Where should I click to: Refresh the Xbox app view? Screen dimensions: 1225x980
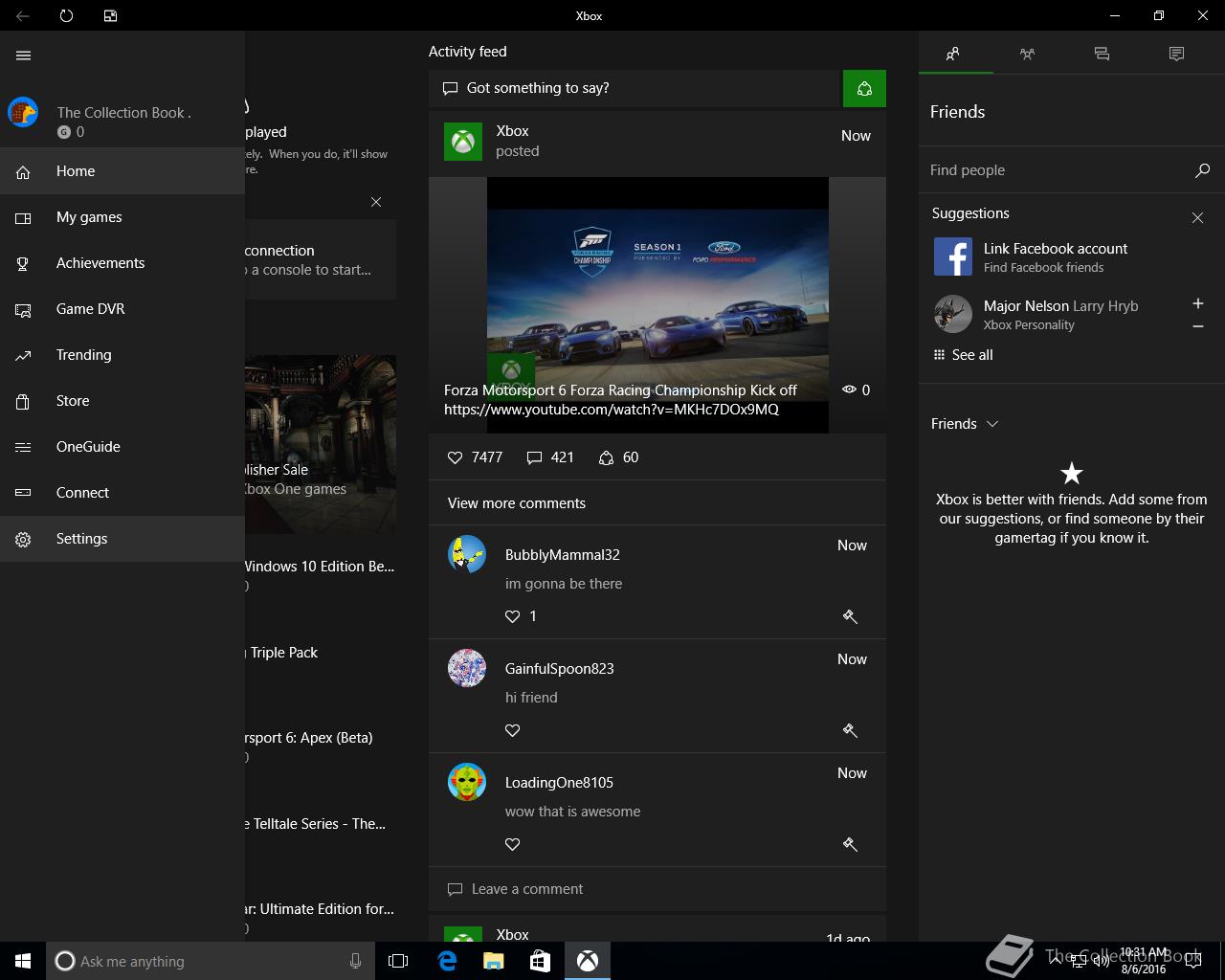(66, 15)
